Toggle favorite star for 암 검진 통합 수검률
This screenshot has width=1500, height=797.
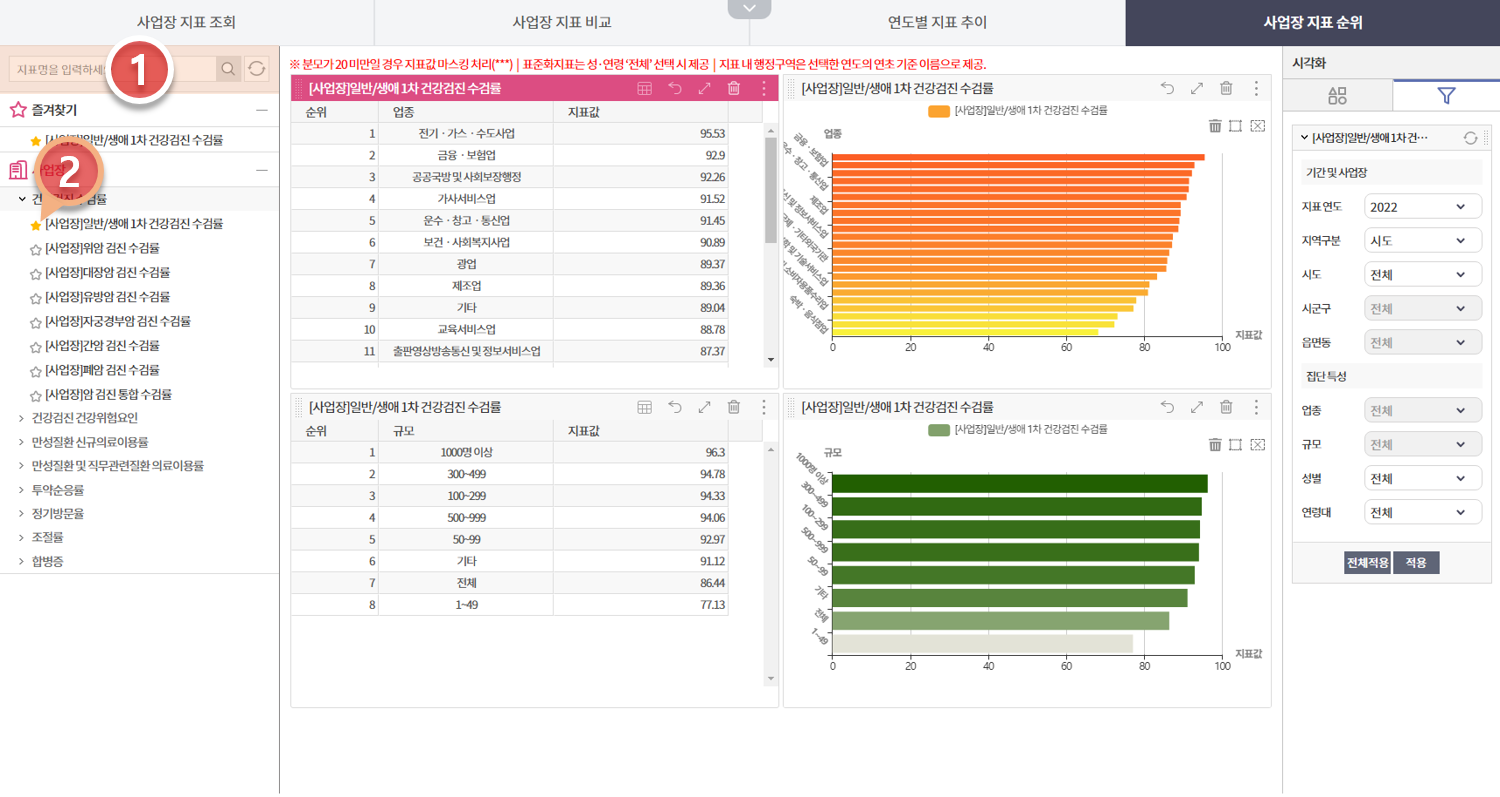click(36, 395)
